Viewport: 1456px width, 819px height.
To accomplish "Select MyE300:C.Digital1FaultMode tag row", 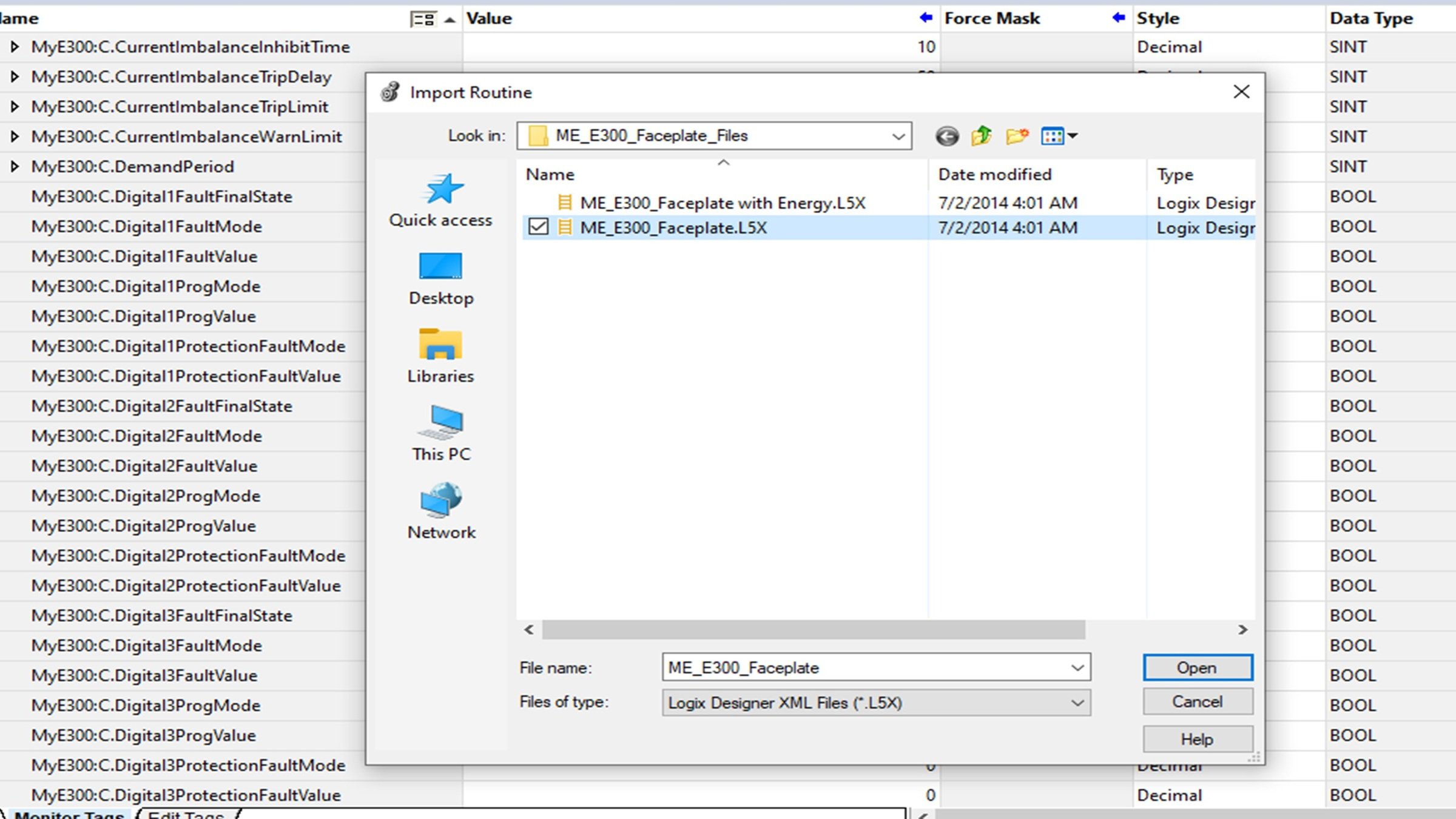I will click(x=146, y=226).
